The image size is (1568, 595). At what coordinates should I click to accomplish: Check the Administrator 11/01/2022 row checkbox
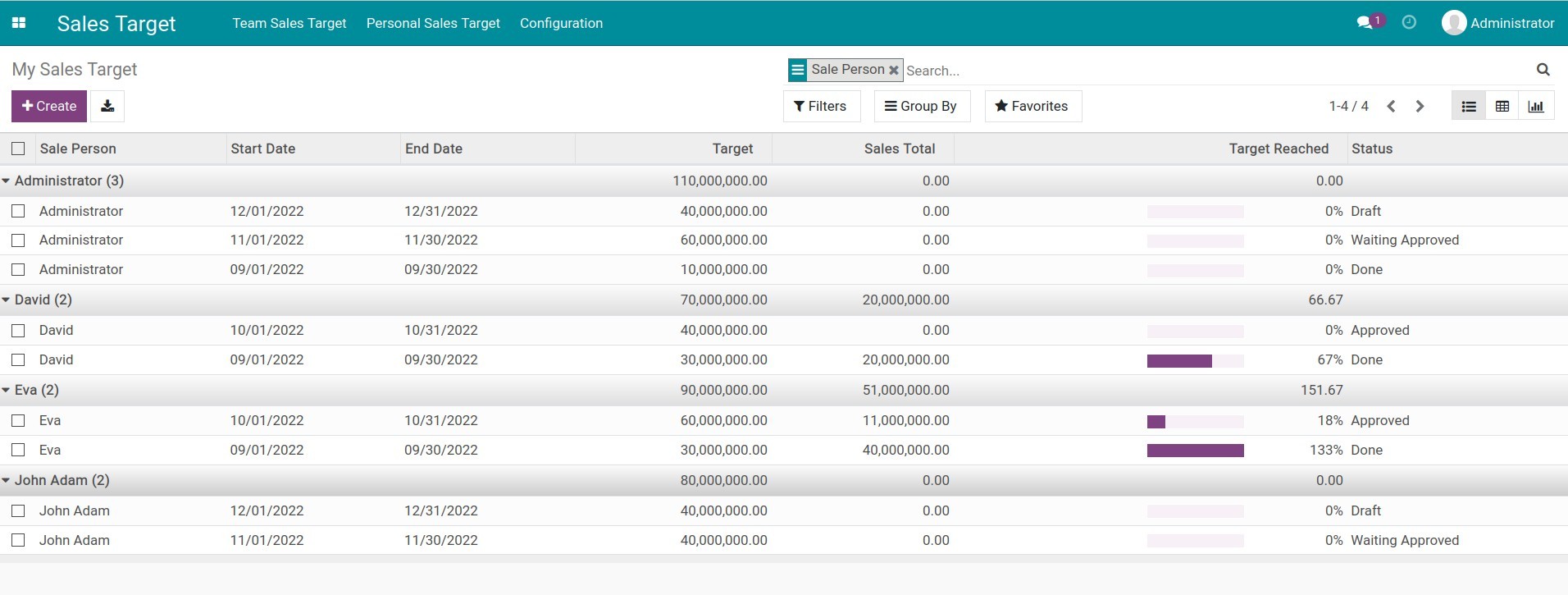(x=18, y=240)
